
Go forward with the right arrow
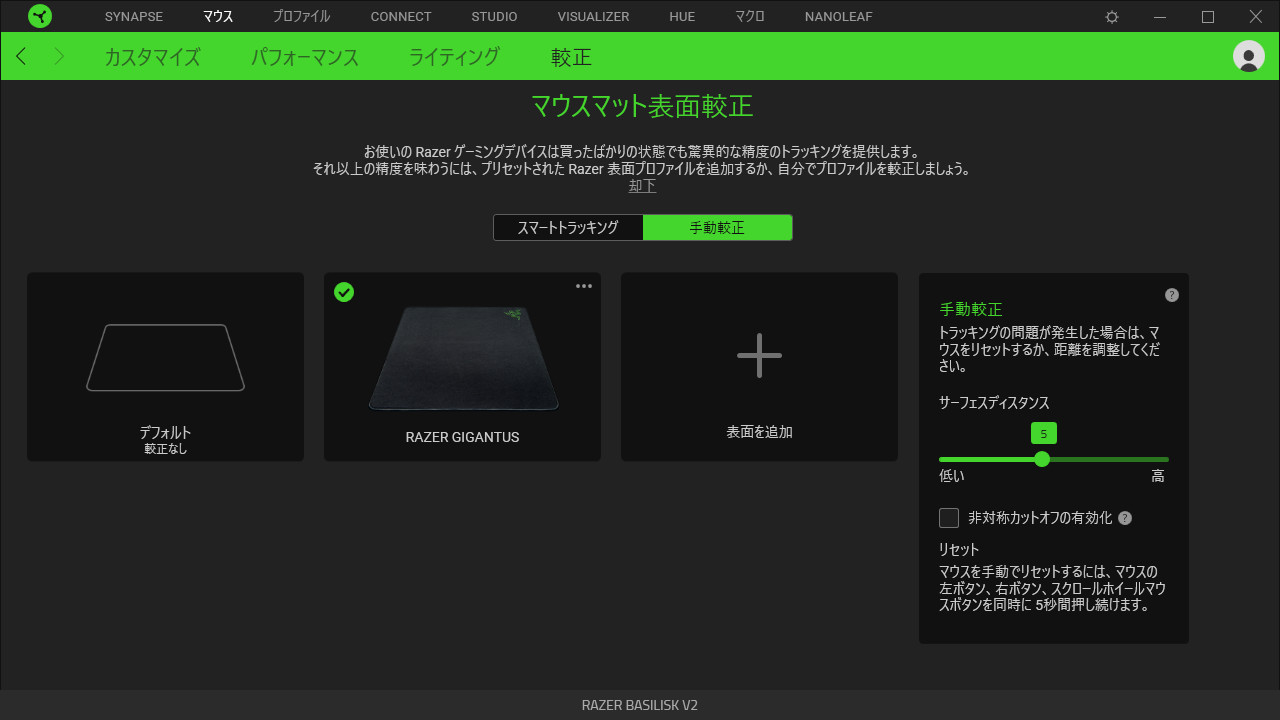58,56
